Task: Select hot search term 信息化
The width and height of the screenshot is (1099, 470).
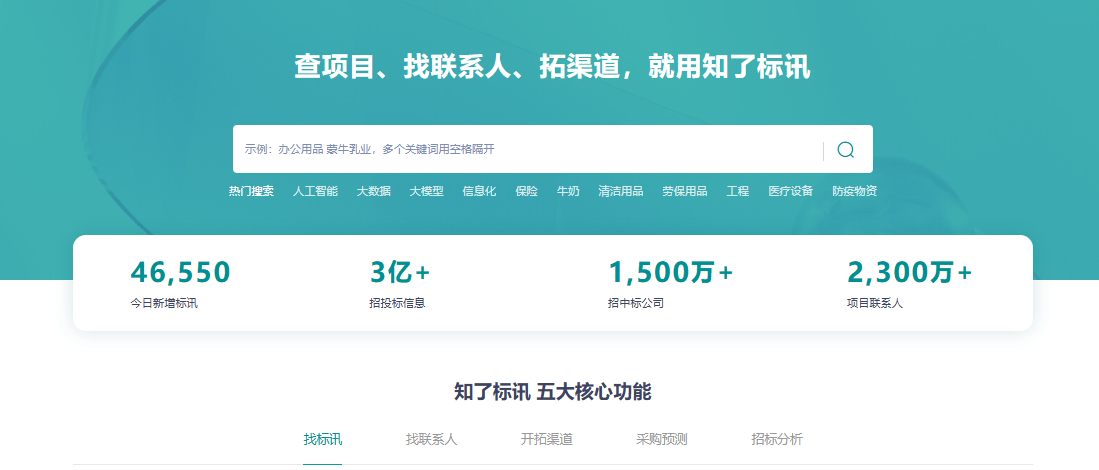Action: 479,191
